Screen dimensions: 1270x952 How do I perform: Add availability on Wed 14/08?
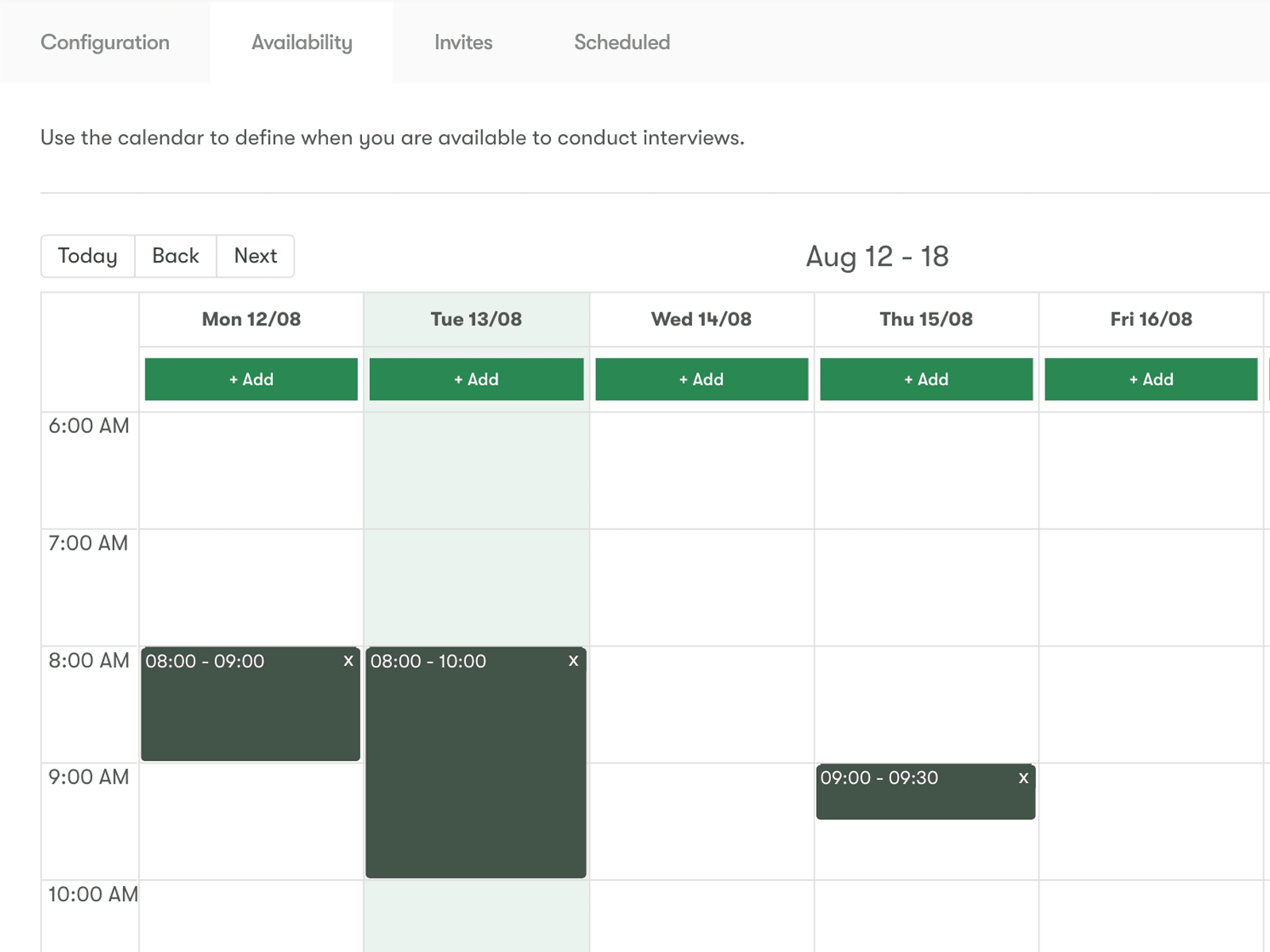702,379
